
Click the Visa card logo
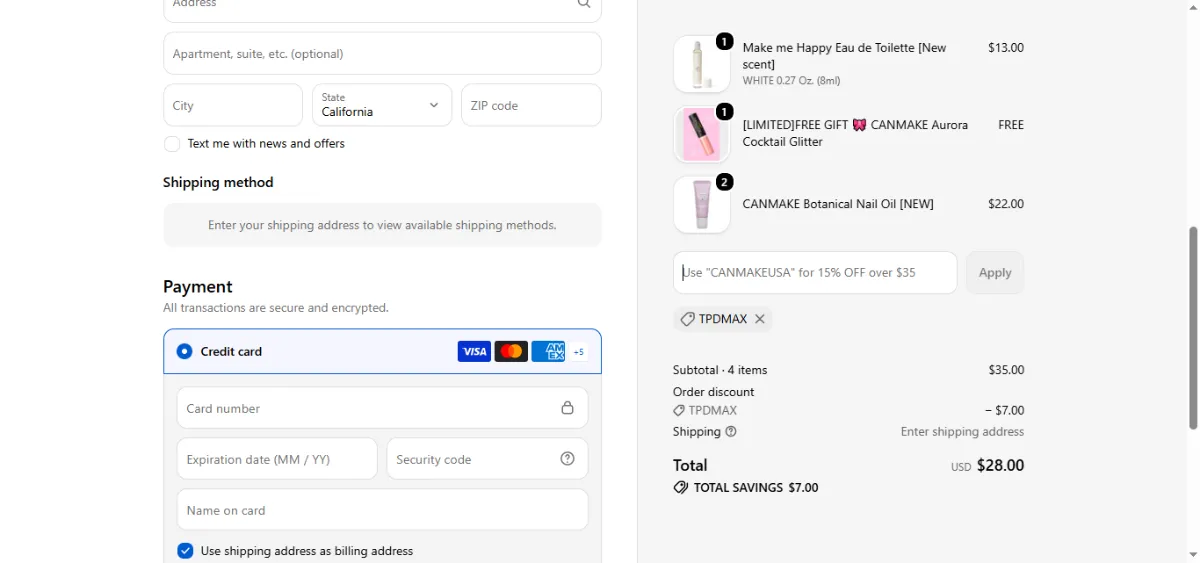(474, 351)
